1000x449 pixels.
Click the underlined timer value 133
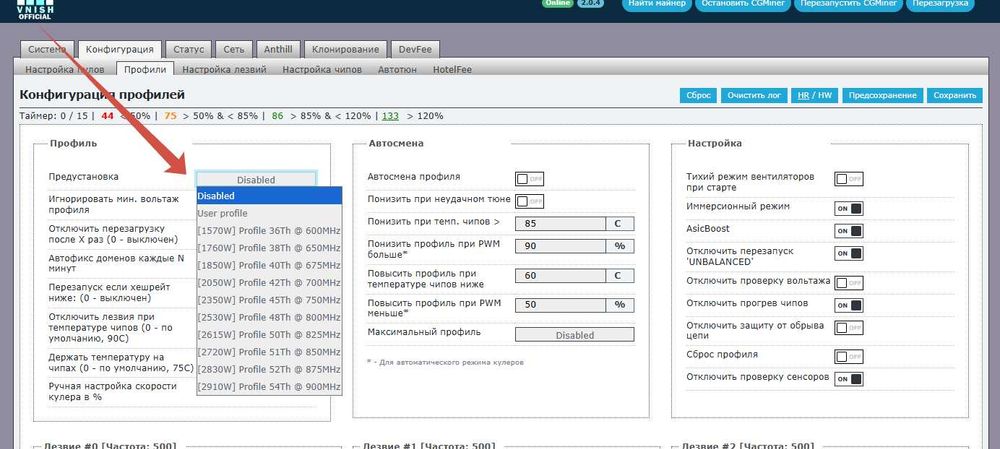click(390, 116)
